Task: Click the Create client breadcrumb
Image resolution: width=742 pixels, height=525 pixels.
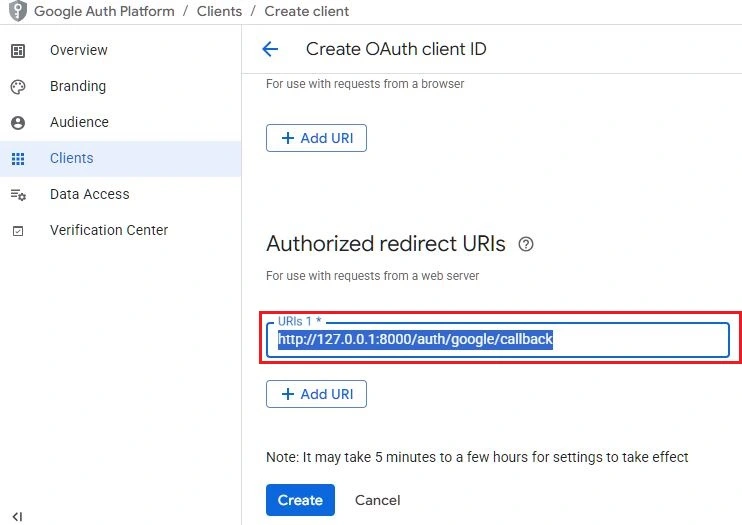Action: click(307, 11)
